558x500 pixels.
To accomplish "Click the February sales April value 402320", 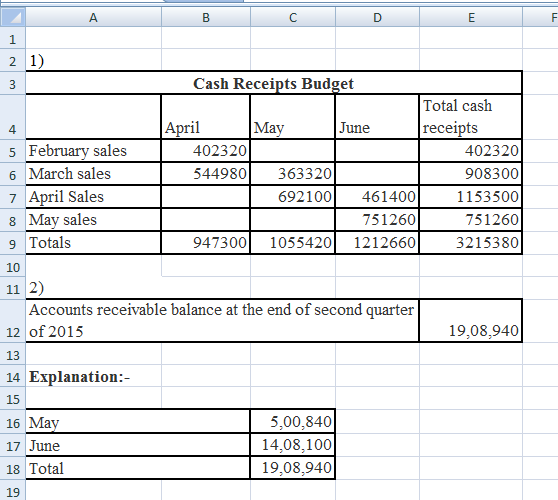I will click(x=205, y=151).
